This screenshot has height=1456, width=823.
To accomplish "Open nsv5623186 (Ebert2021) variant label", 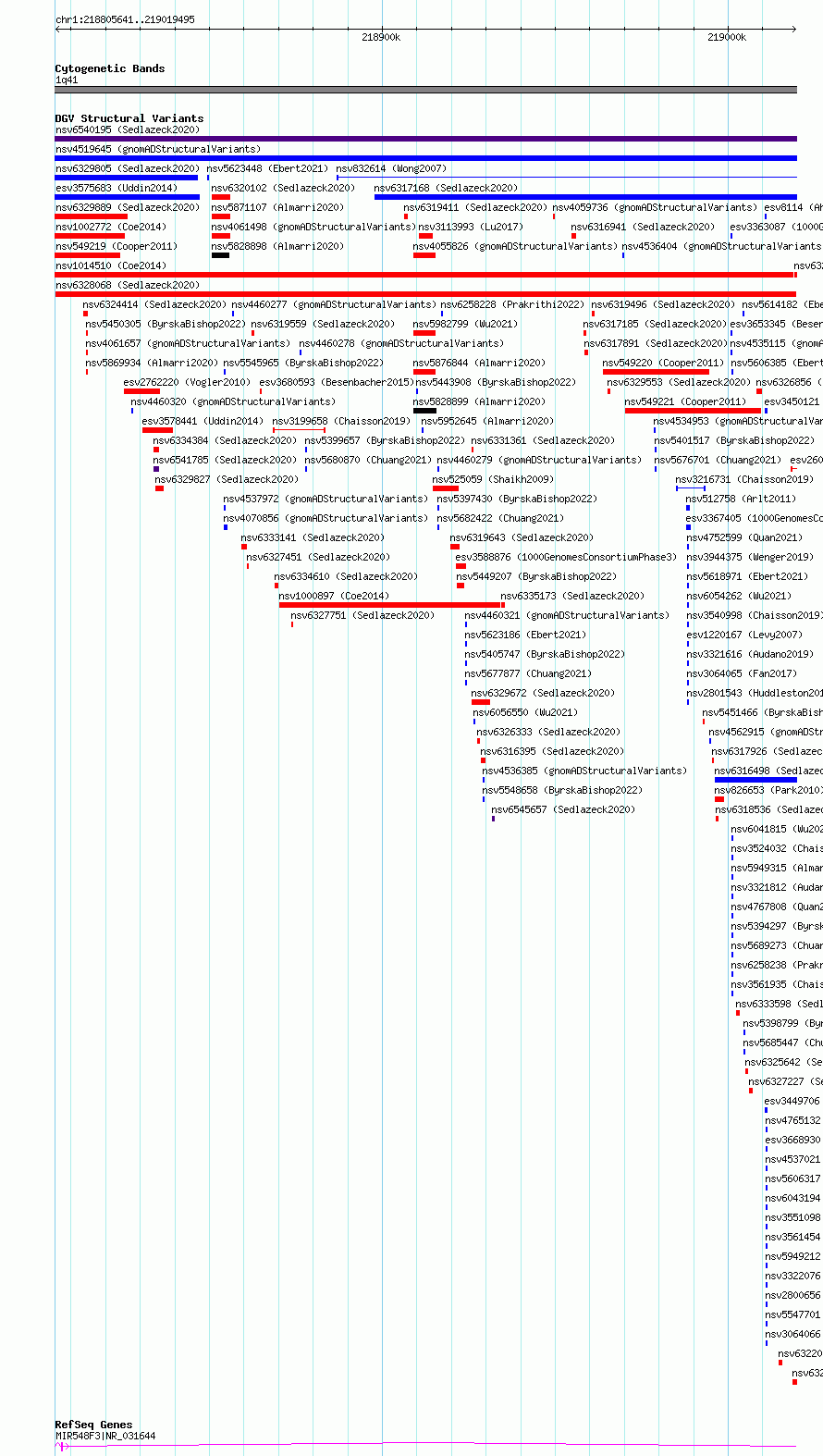I will (525, 635).
